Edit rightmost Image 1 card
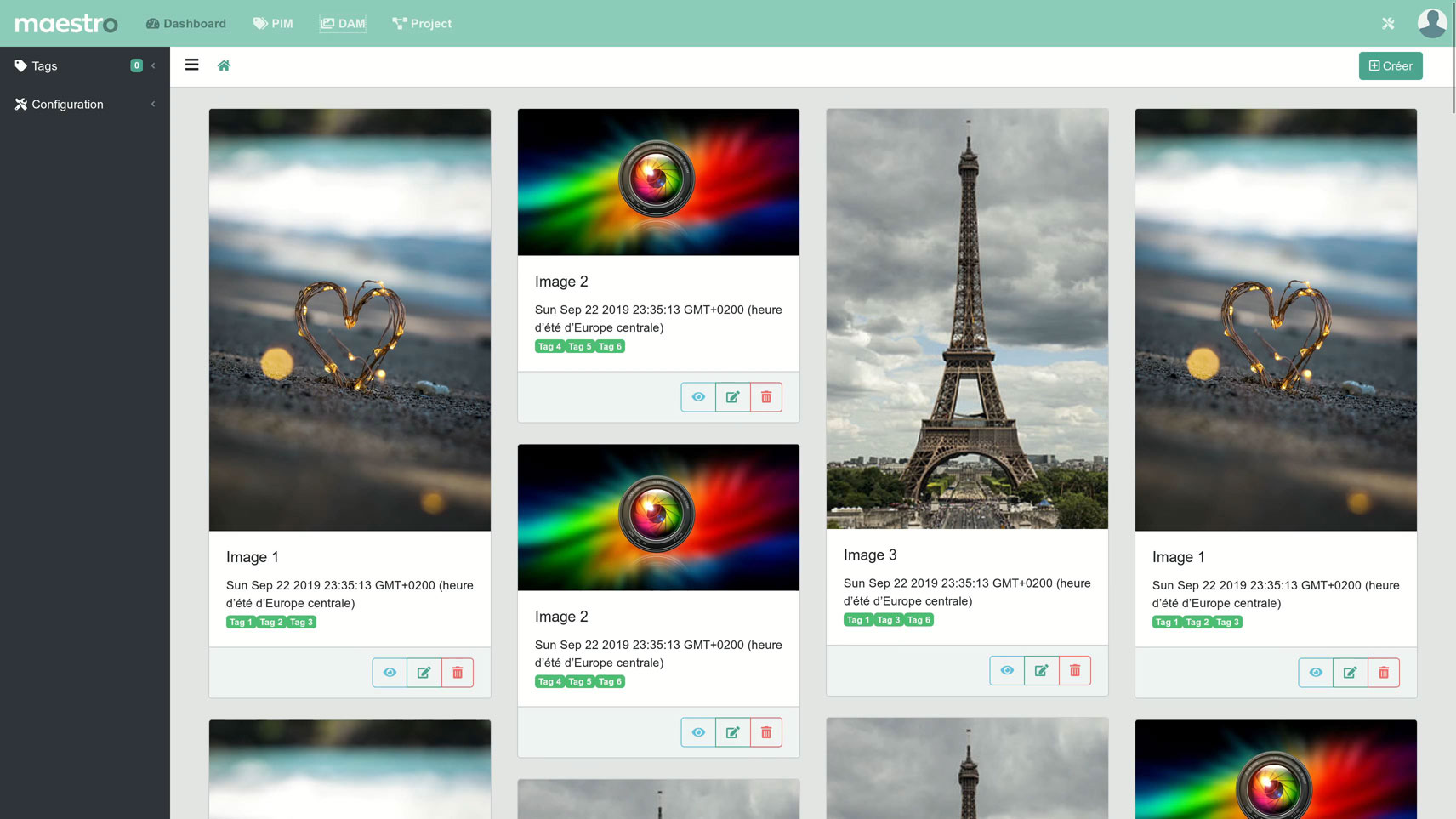 [x=1350, y=673]
